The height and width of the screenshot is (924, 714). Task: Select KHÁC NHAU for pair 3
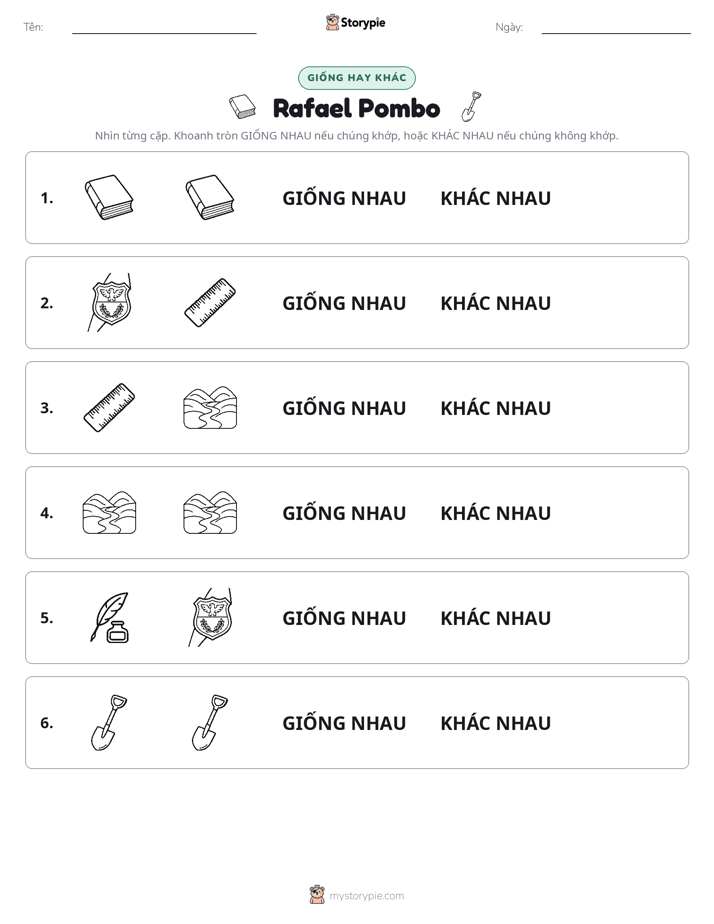(495, 408)
